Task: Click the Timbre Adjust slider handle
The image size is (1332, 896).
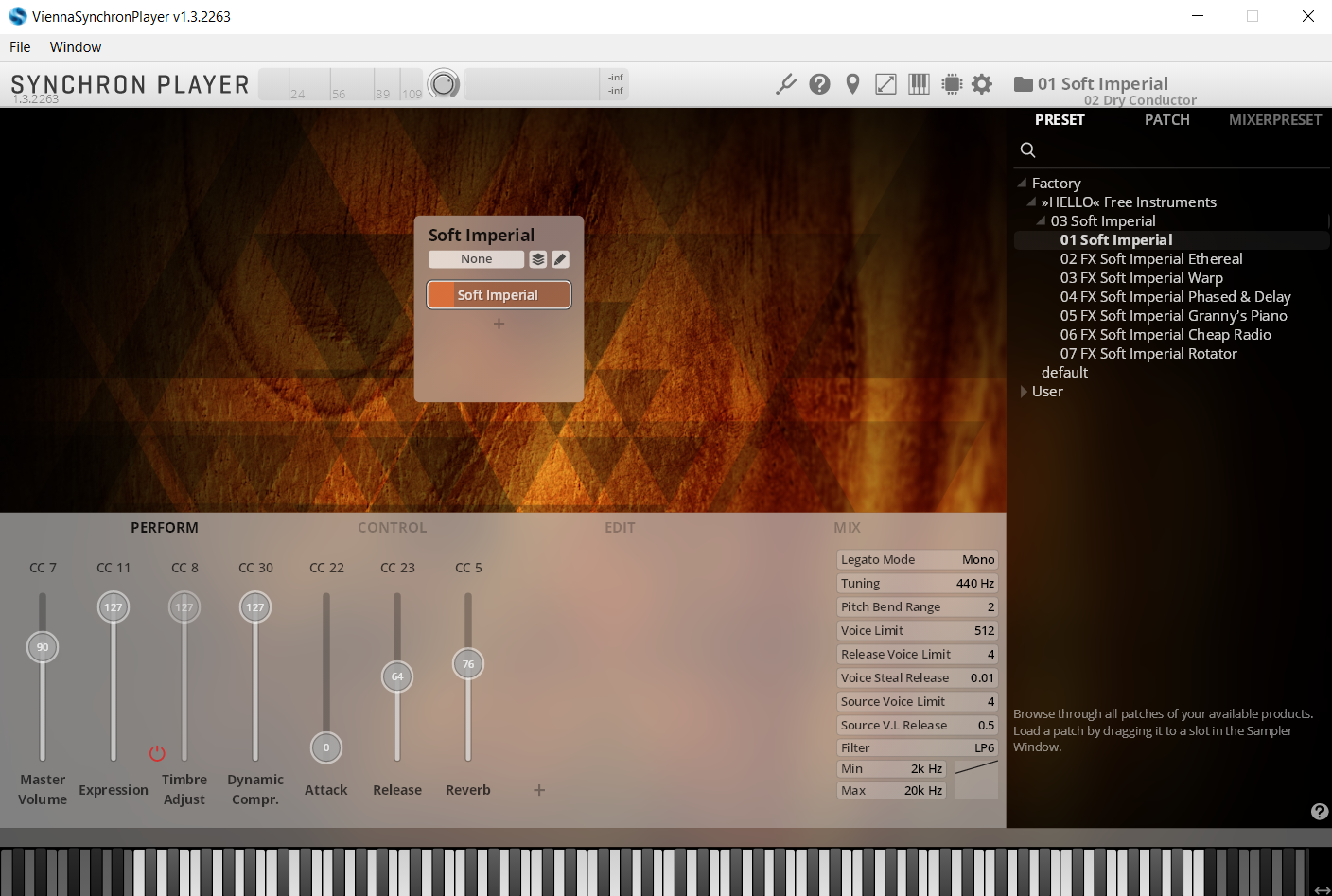Action: click(184, 607)
